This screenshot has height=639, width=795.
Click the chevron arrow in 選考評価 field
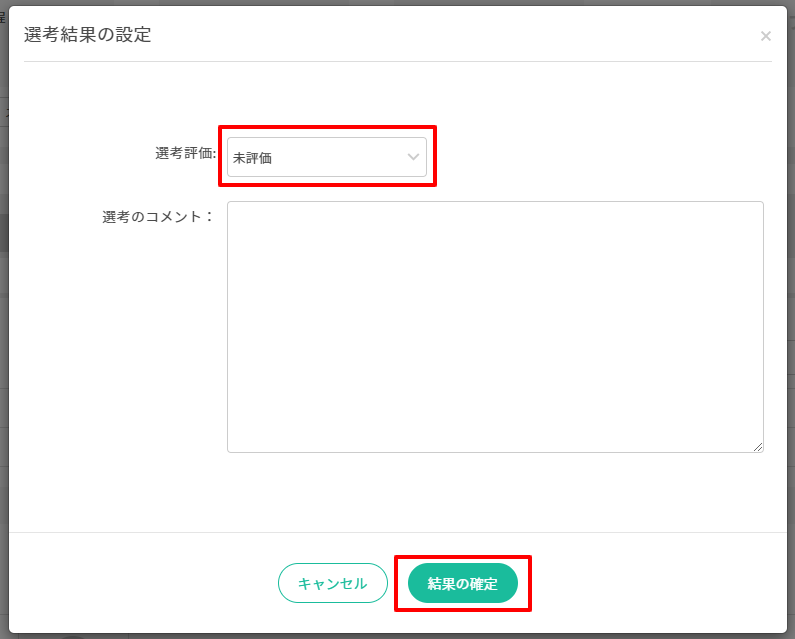point(413,157)
